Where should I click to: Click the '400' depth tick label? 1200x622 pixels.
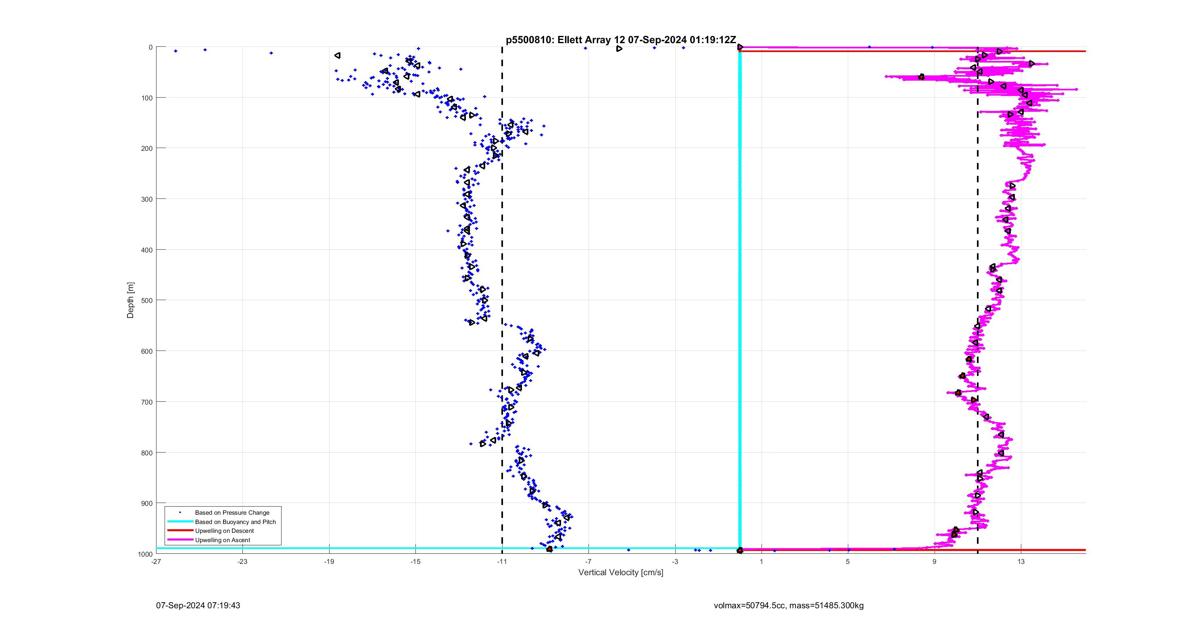[146, 250]
